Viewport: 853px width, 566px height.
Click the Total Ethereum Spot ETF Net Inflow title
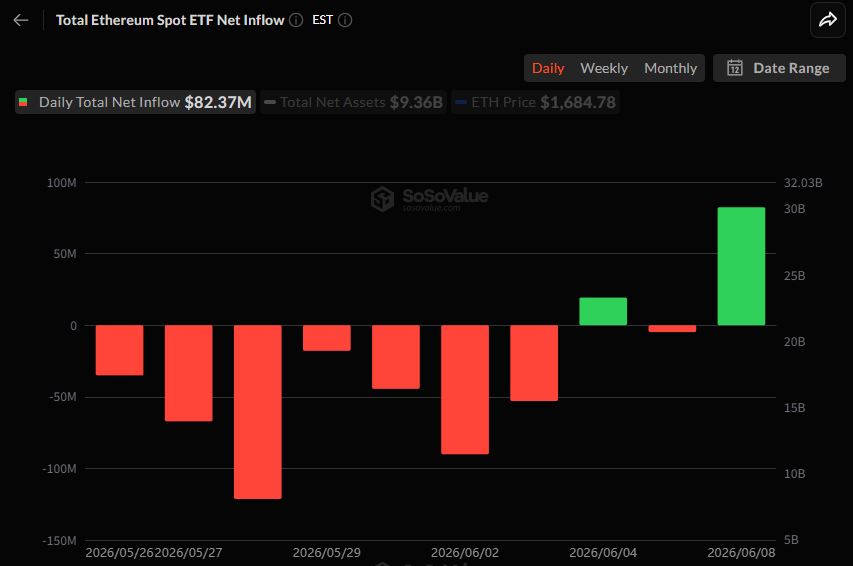pyautogui.click(x=170, y=20)
